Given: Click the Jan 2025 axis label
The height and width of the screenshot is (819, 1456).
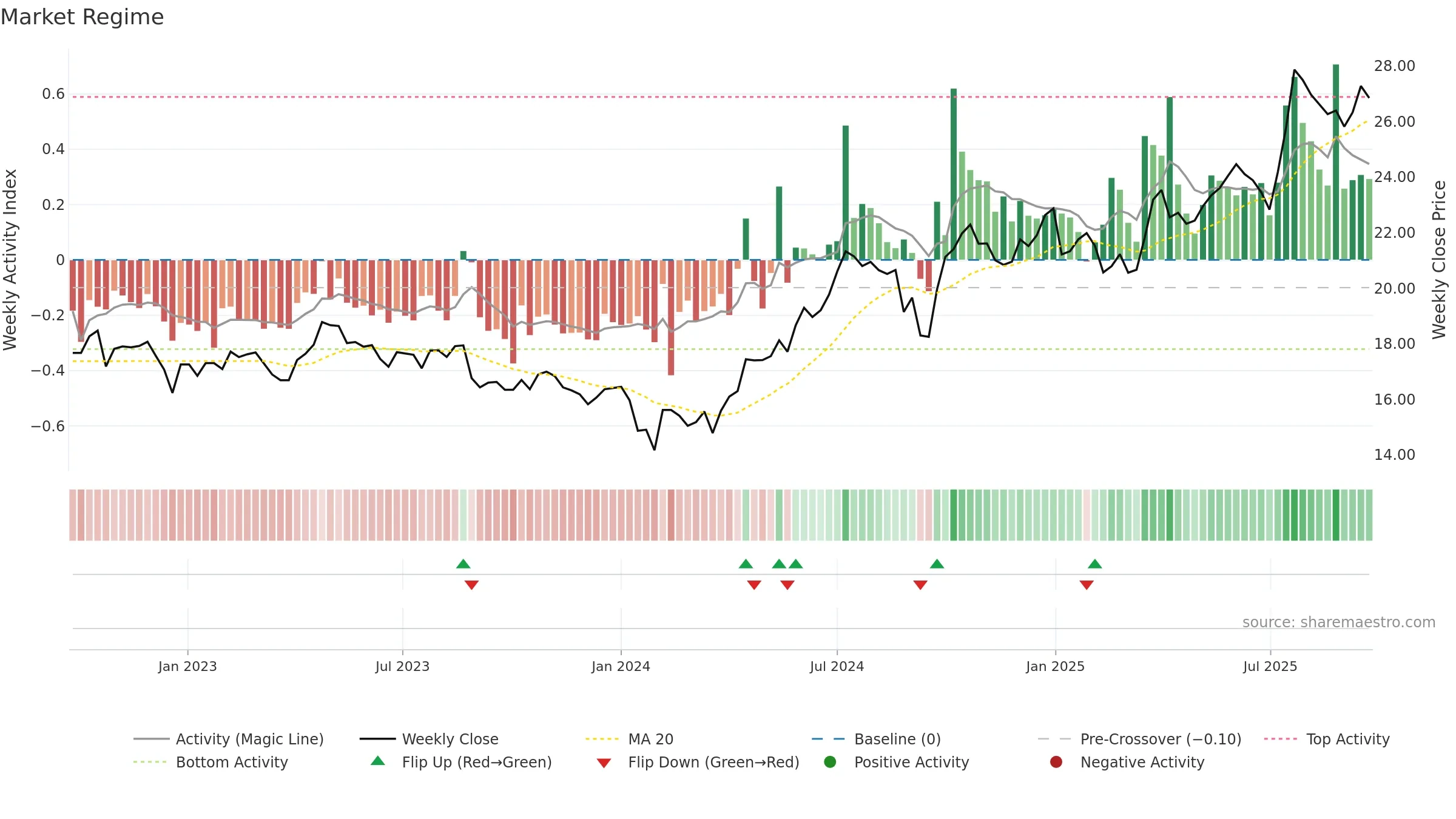Looking at the screenshot, I should 1055,666.
